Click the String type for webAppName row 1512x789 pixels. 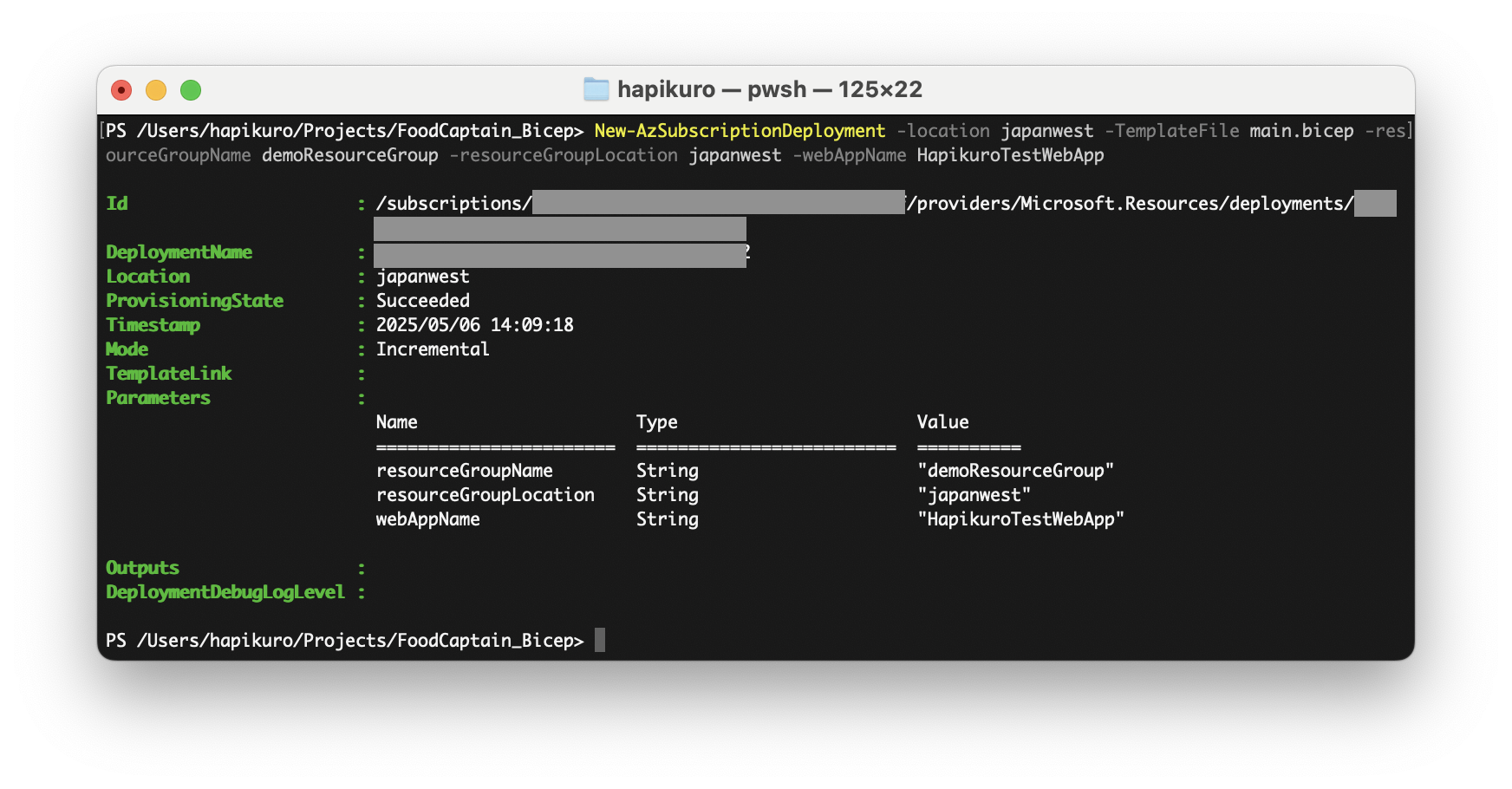point(668,519)
